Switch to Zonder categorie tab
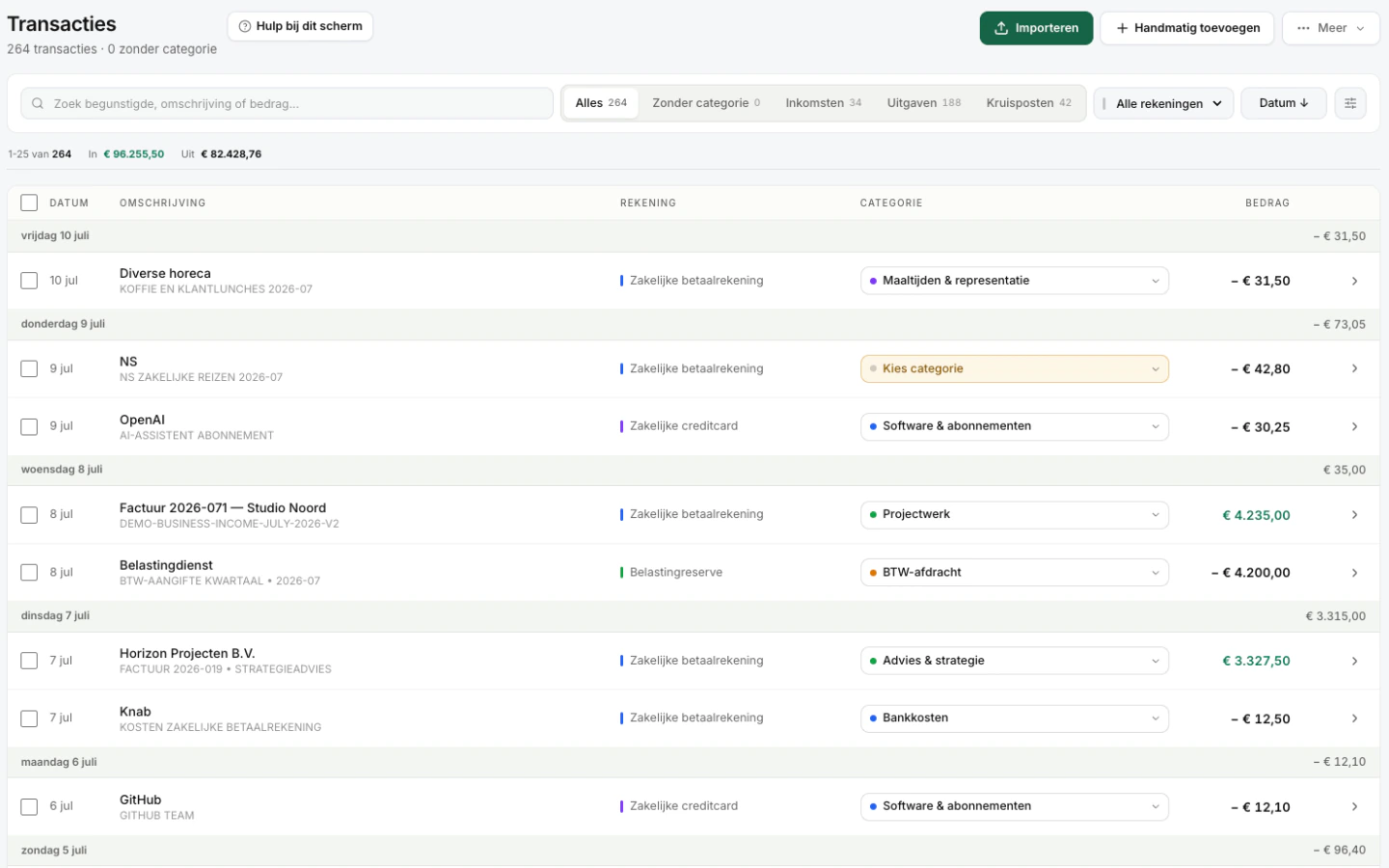1389x868 pixels. (706, 103)
